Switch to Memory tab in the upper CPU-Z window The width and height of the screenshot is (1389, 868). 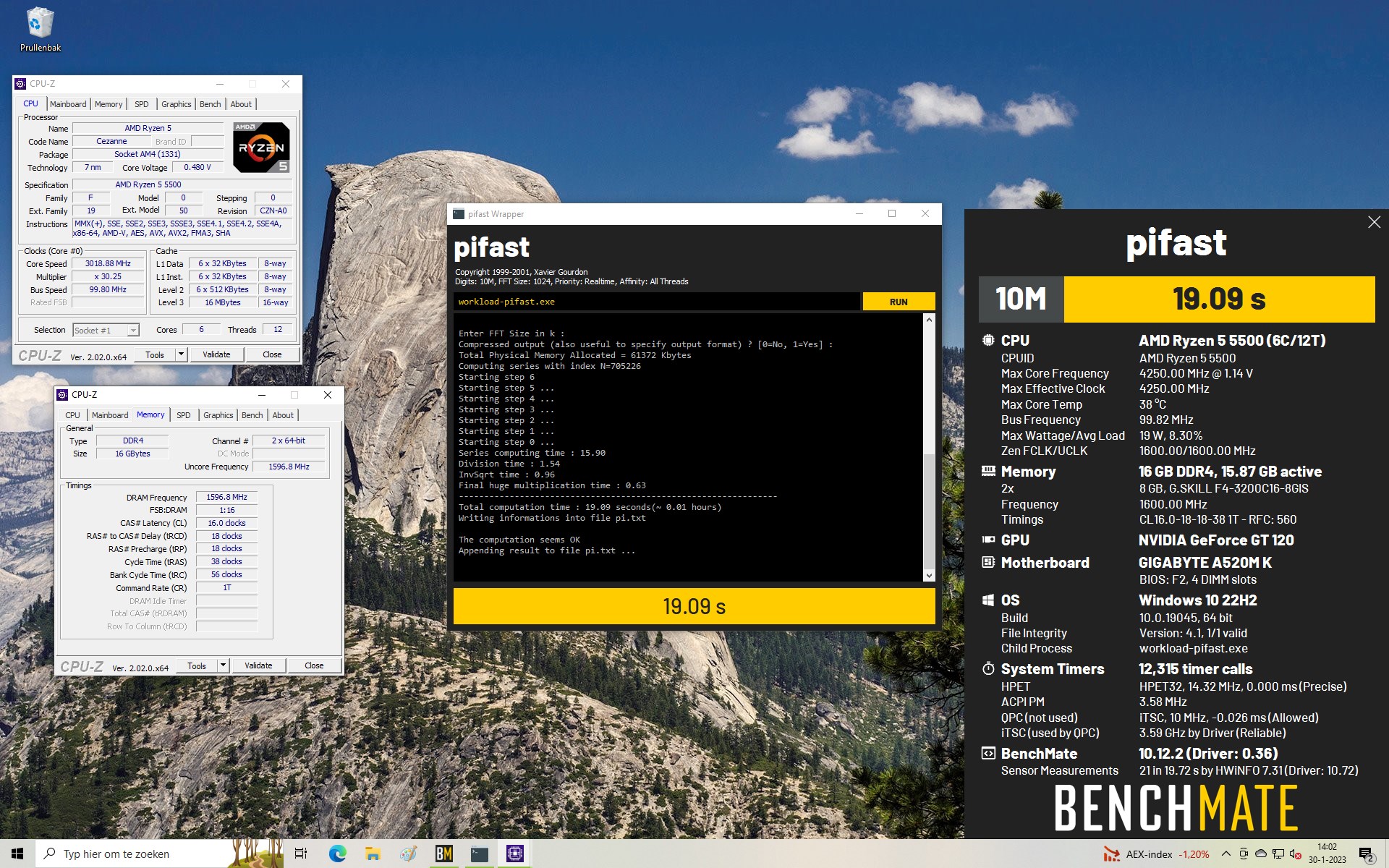[x=109, y=104]
